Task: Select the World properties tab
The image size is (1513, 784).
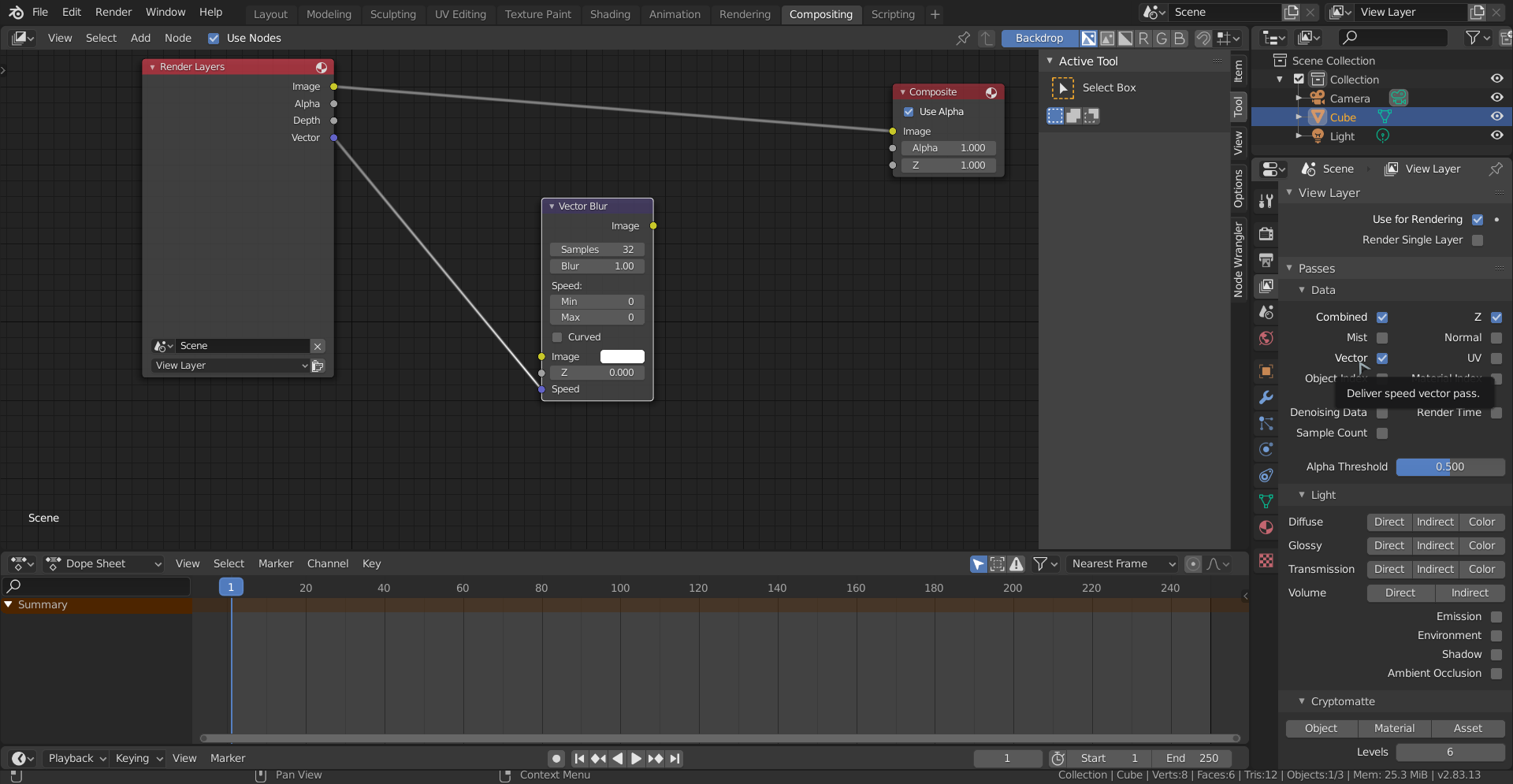Action: [x=1266, y=339]
